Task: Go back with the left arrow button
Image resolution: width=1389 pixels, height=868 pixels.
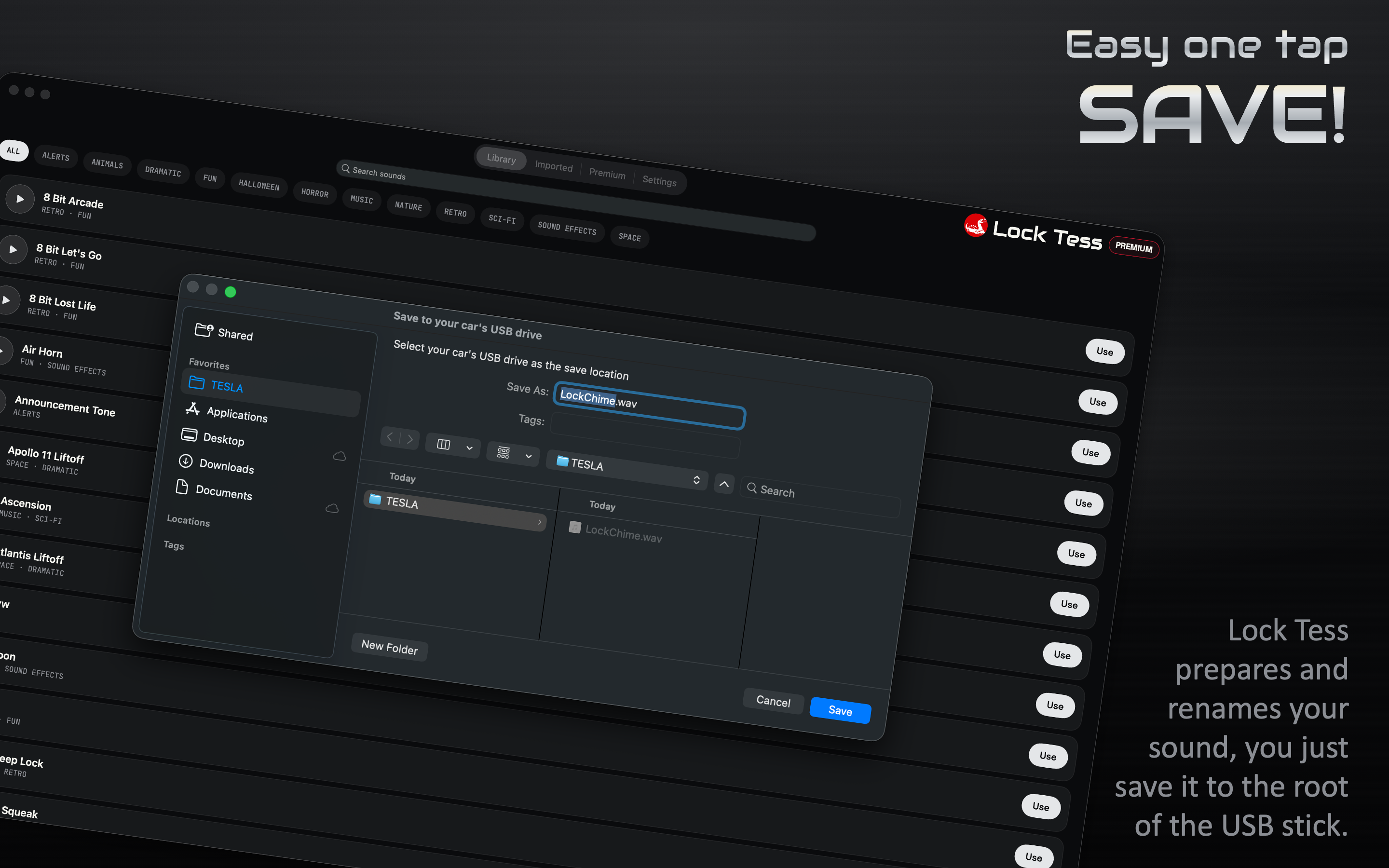Action: coord(390,437)
